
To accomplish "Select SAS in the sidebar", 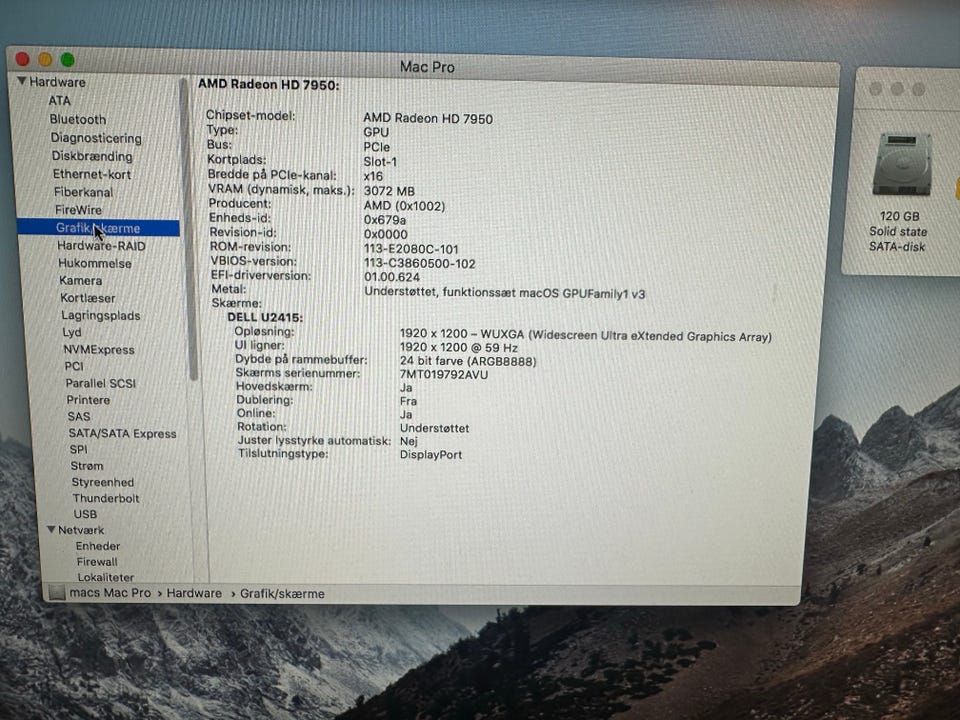I will click(79, 416).
